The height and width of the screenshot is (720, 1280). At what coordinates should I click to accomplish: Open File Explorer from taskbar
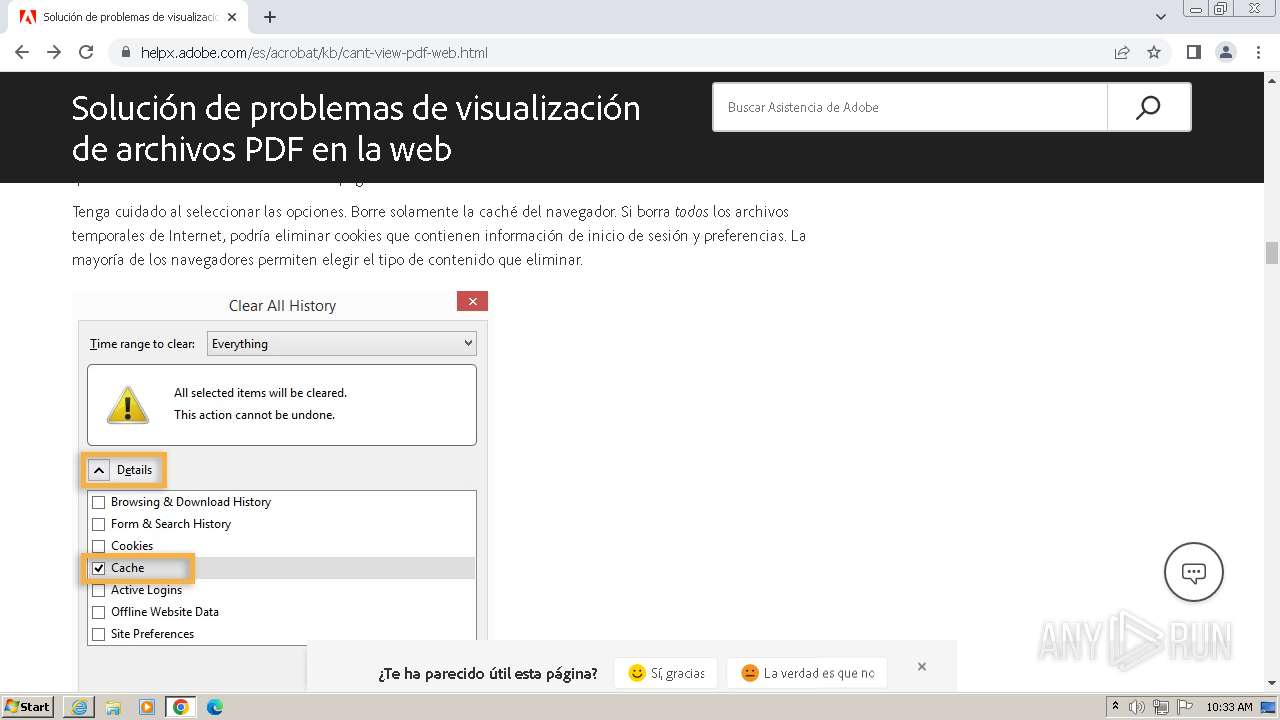coord(113,707)
